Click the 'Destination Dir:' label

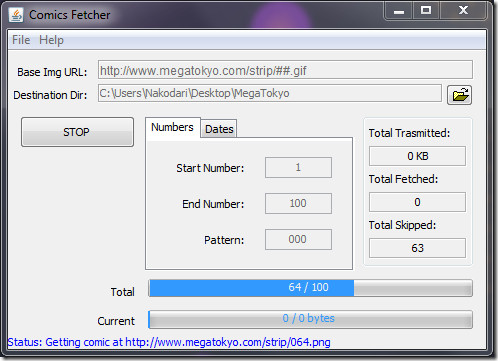(50, 95)
